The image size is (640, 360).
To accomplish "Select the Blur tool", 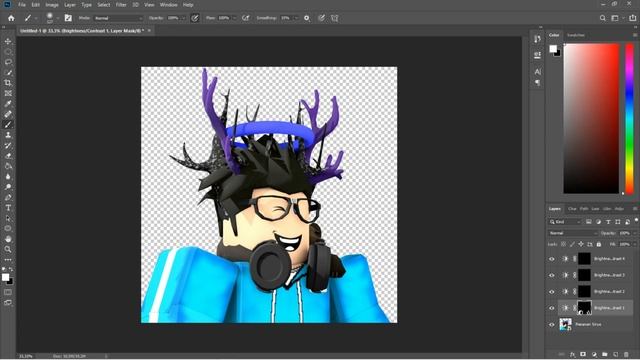I will pos(8,177).
